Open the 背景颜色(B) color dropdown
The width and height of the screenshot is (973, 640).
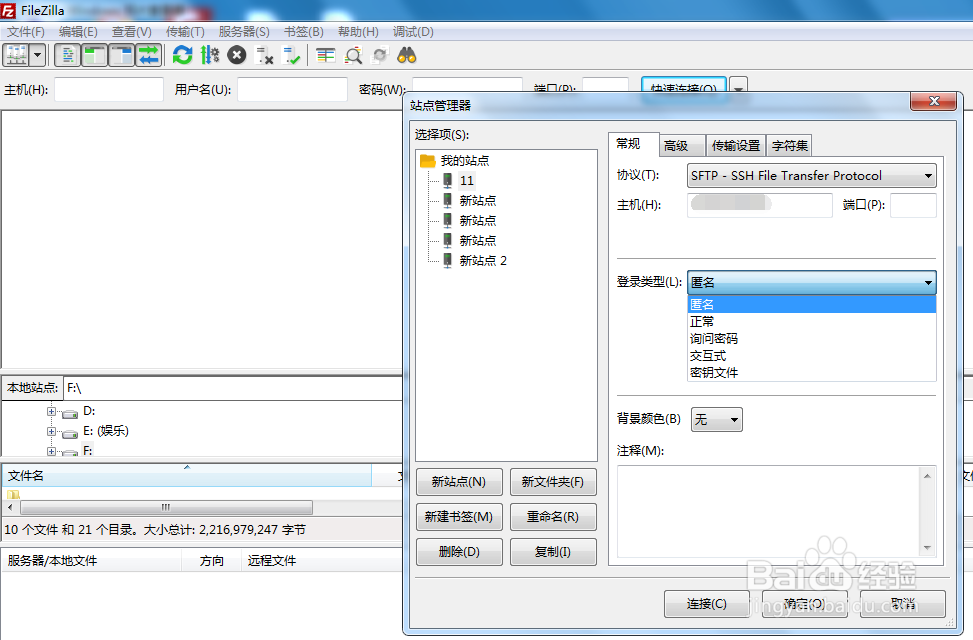(x=717, y=420)
